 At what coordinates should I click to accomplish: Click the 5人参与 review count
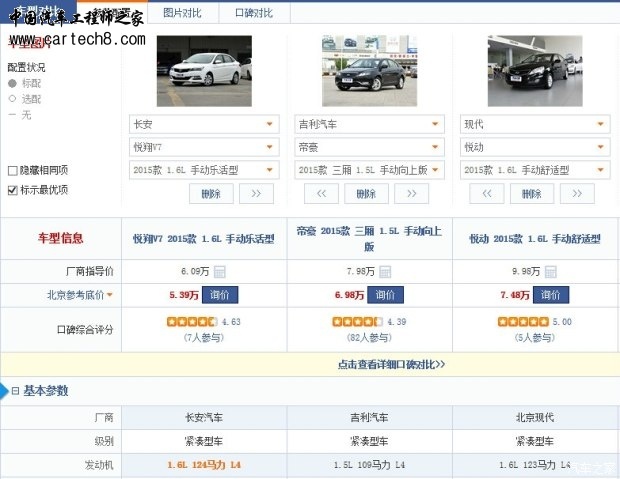tap(535, 338)
